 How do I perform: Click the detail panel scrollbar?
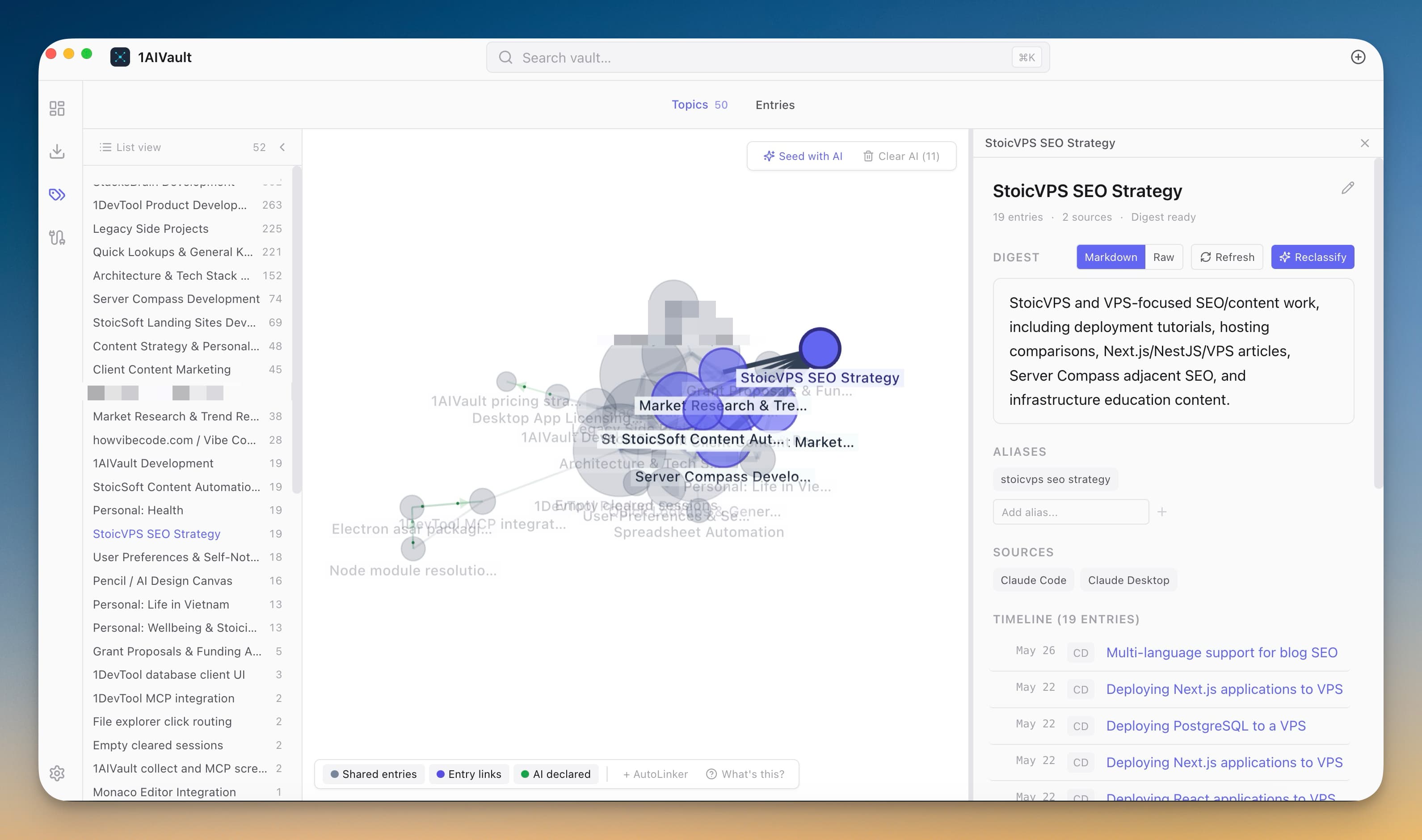click(x=1378, y=323)
